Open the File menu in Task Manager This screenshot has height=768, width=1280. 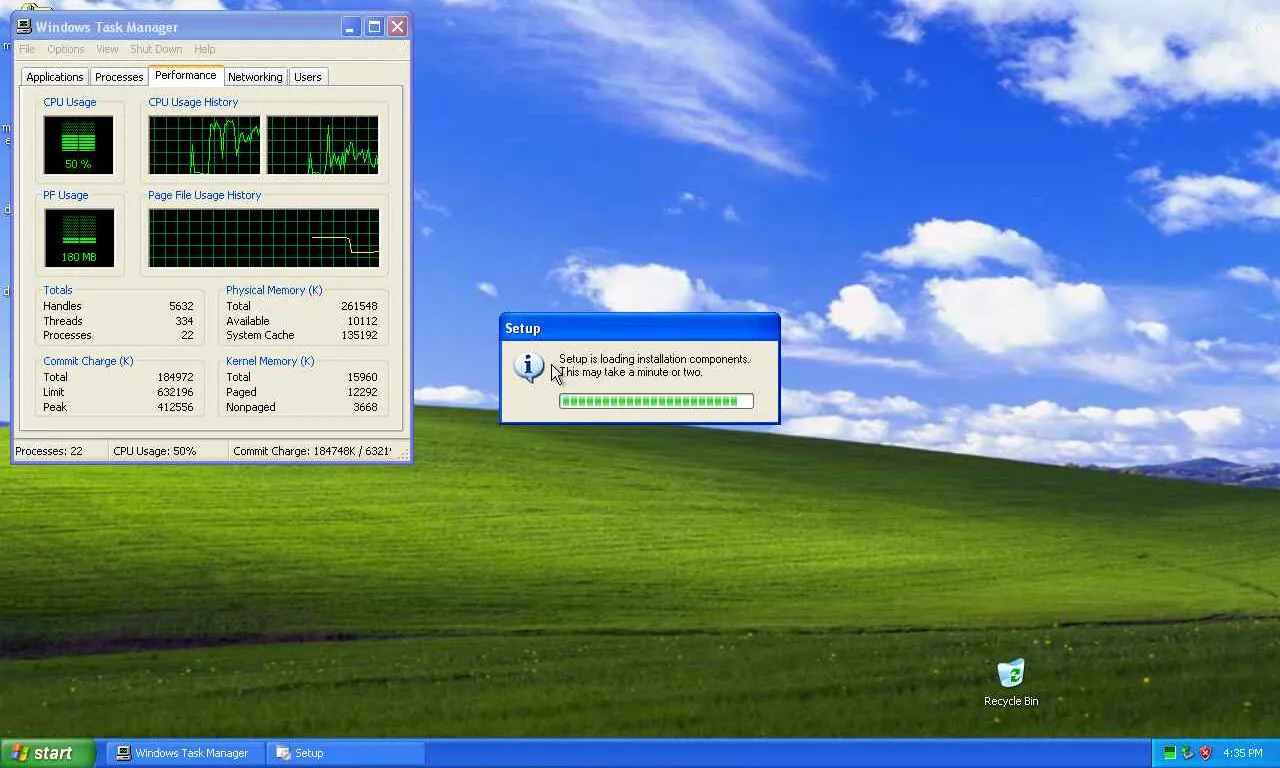[27, 49]
